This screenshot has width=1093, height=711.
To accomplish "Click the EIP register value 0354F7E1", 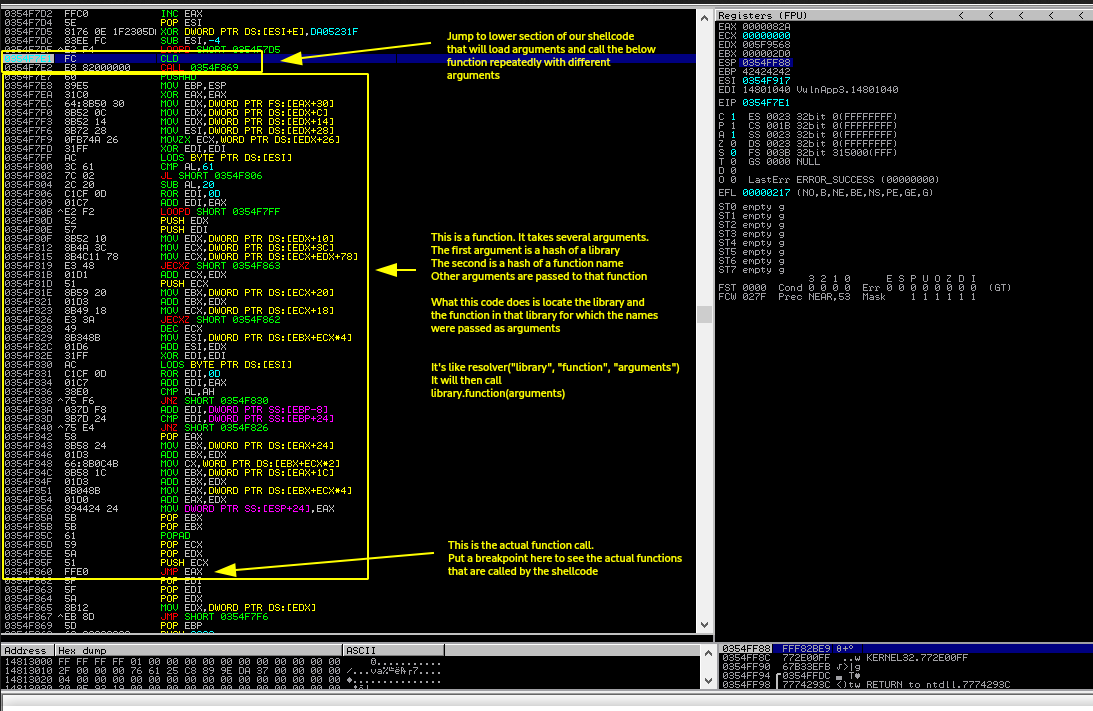I will pyautogui.click(x=766, y=103).
